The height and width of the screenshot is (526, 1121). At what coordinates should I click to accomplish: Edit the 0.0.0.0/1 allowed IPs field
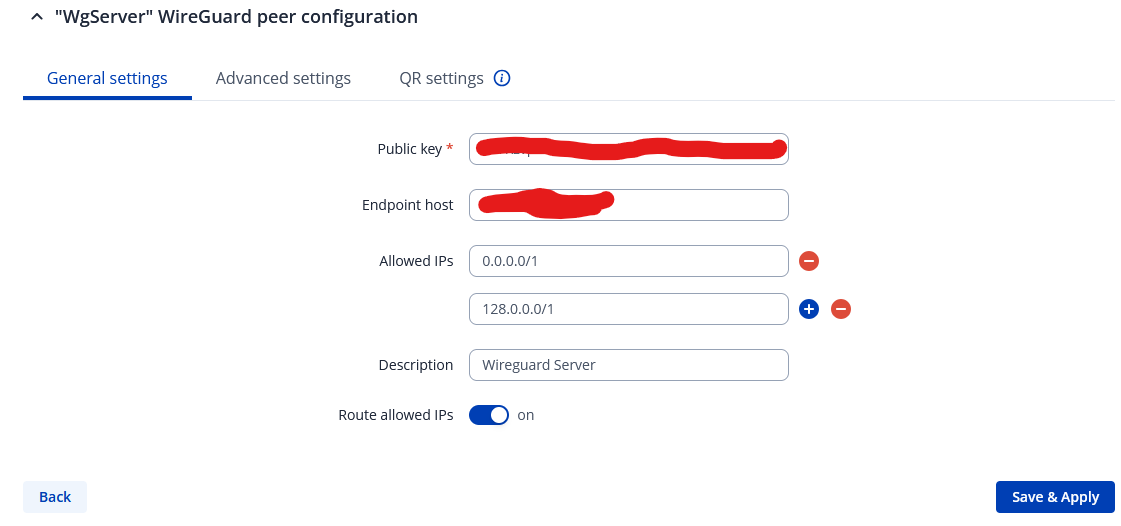point(628,261)
